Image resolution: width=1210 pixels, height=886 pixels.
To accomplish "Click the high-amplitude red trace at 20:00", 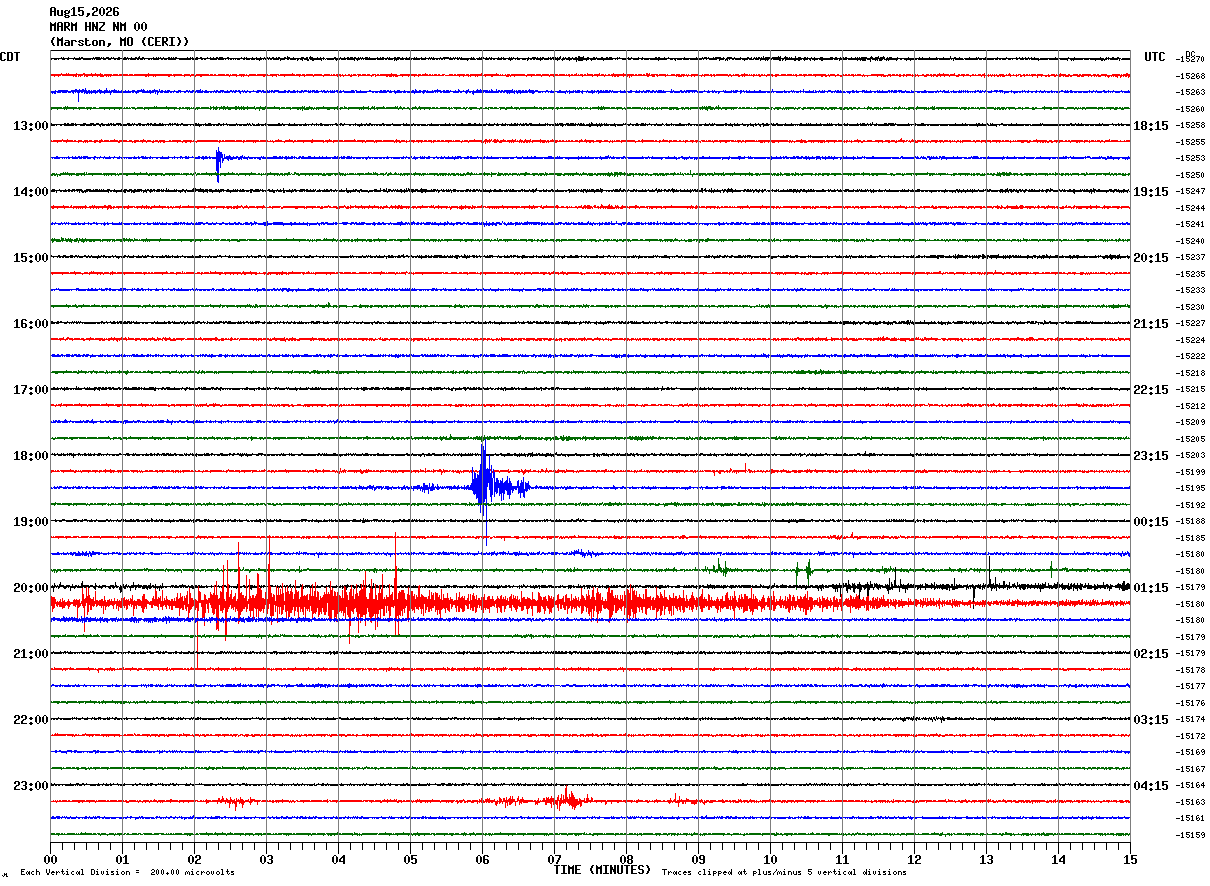I will 590,603.
